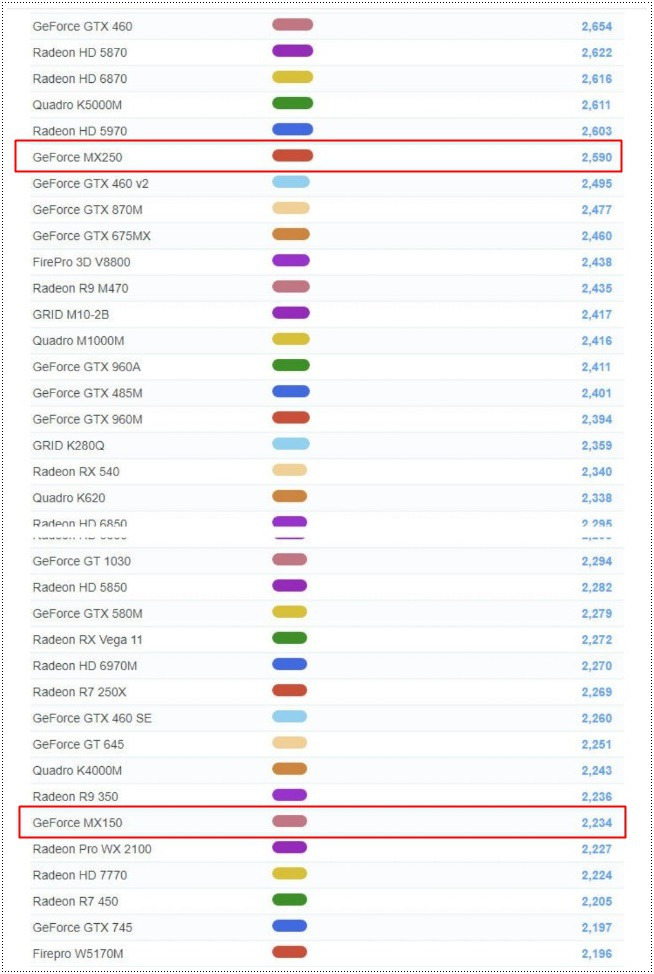Select Radeon HD 5870 in the list
The height and width of the screenshot is (974, 654).
pos(79,53)
